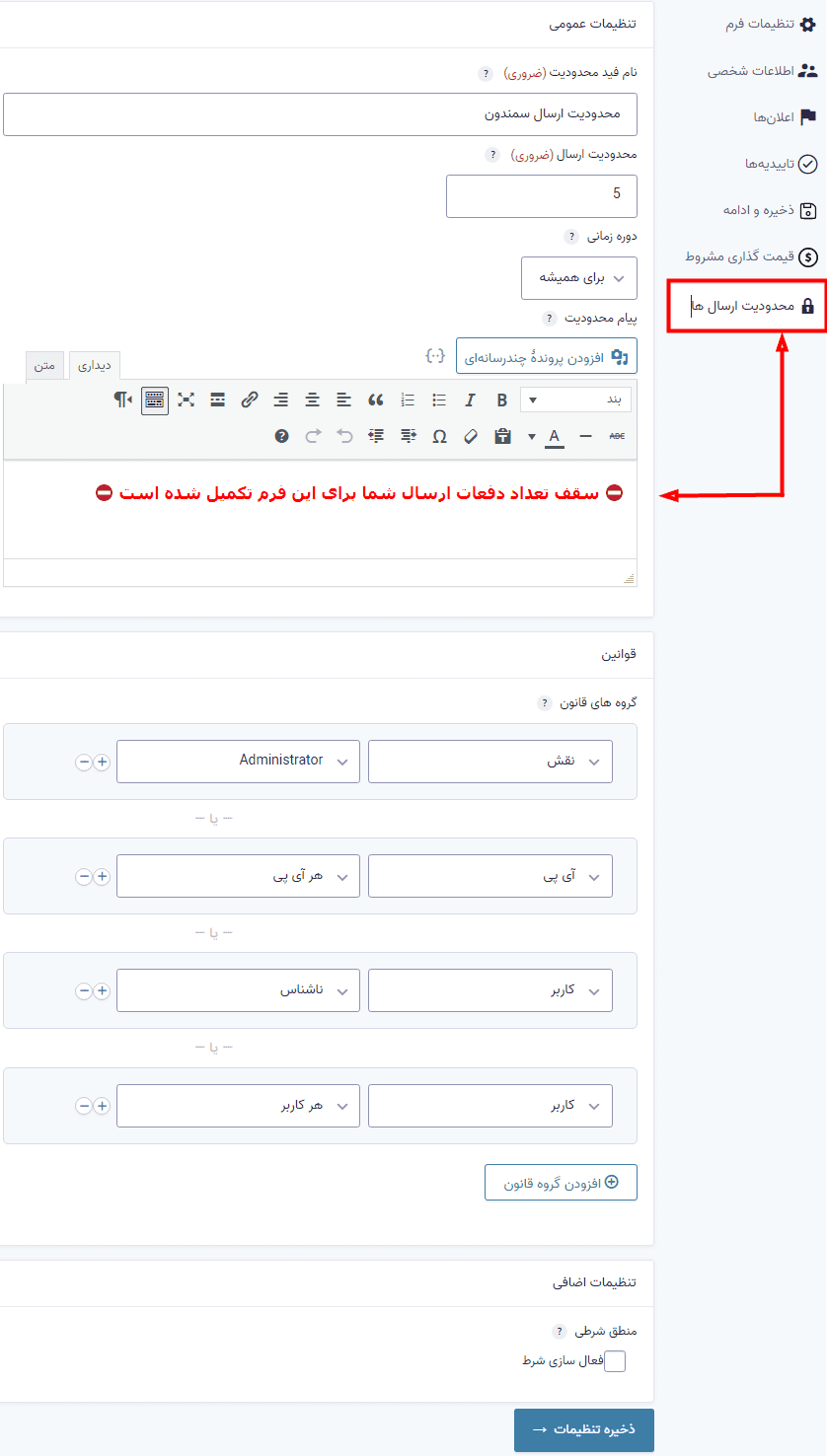The width and height of the screenshot is (827, 1456).
Task: Open paragraph format dropdown (بند)
Action: [575, 400]
